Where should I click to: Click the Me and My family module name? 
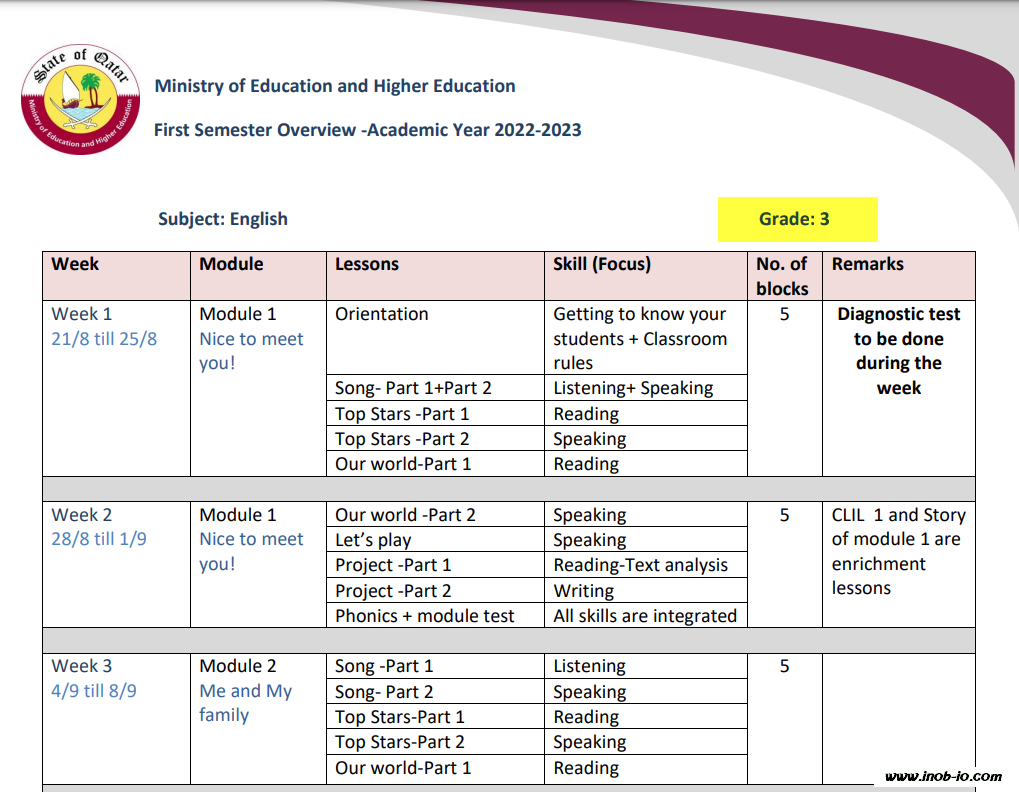coord(245,703)
